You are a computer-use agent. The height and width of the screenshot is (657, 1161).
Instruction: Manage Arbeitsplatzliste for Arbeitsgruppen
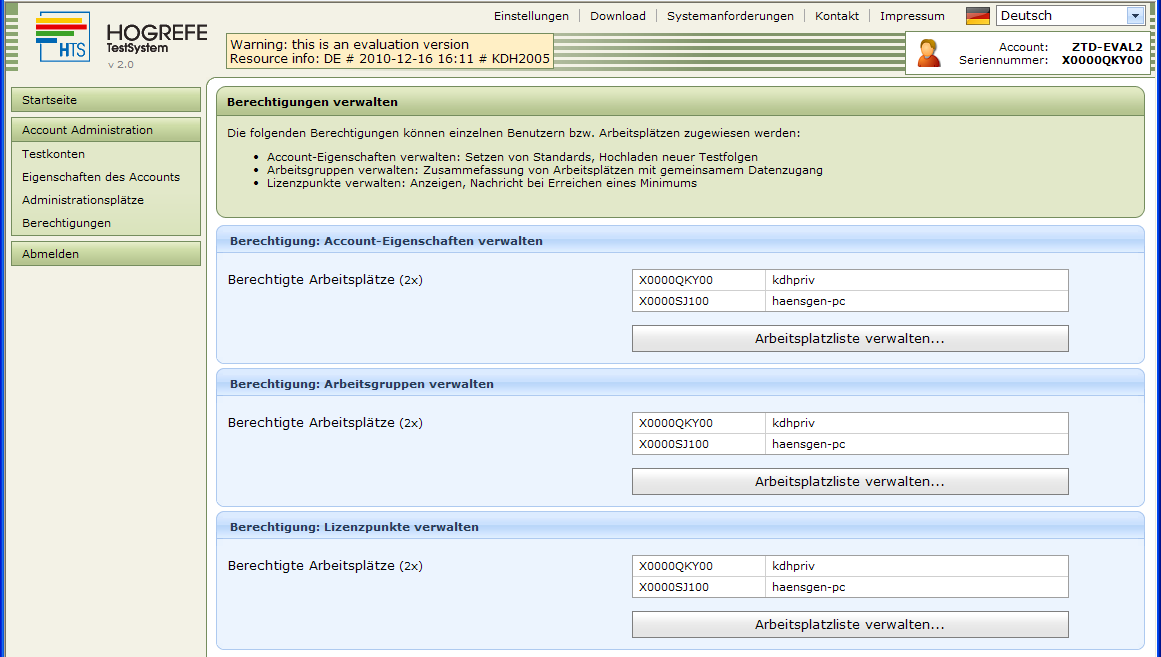click(849, 482)
